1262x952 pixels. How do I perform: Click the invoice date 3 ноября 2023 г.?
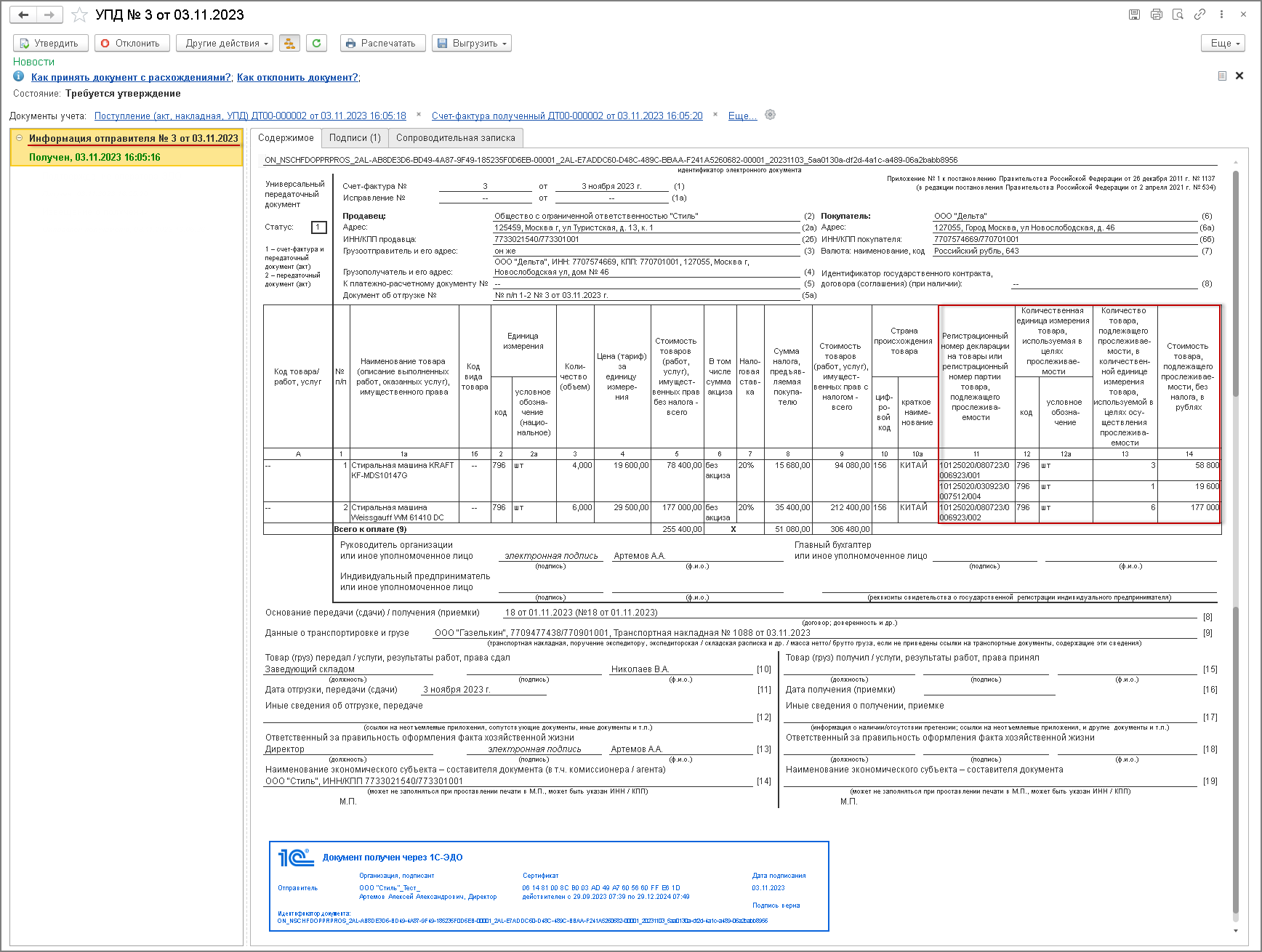tap(611, 186)
